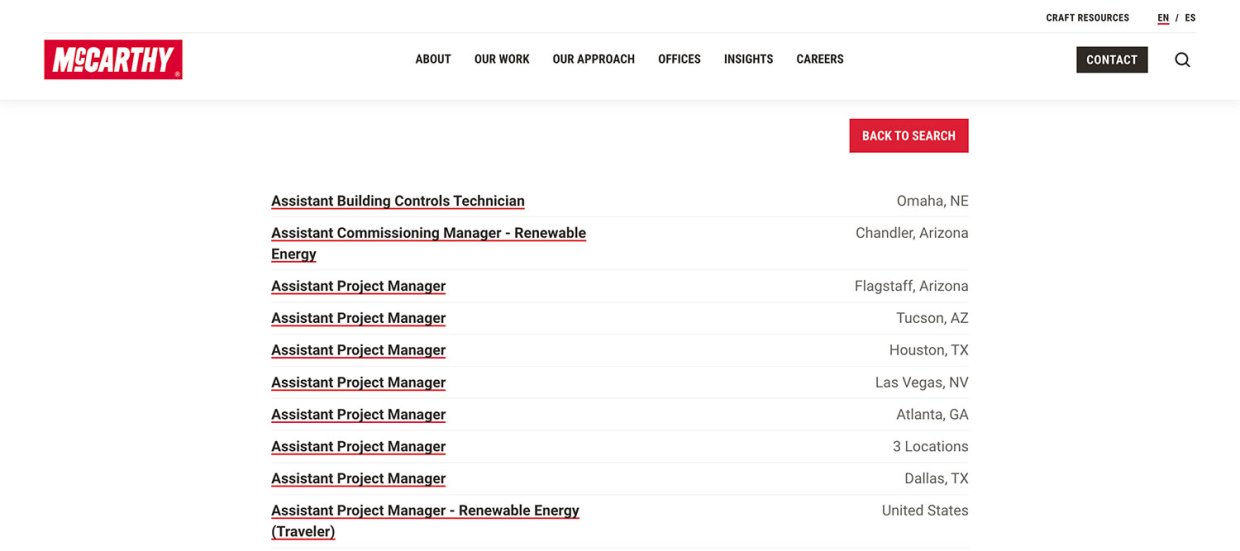This screenshot has height=551, width=1240.
Task: Click the Back to Search button
Action: point(908,136)
